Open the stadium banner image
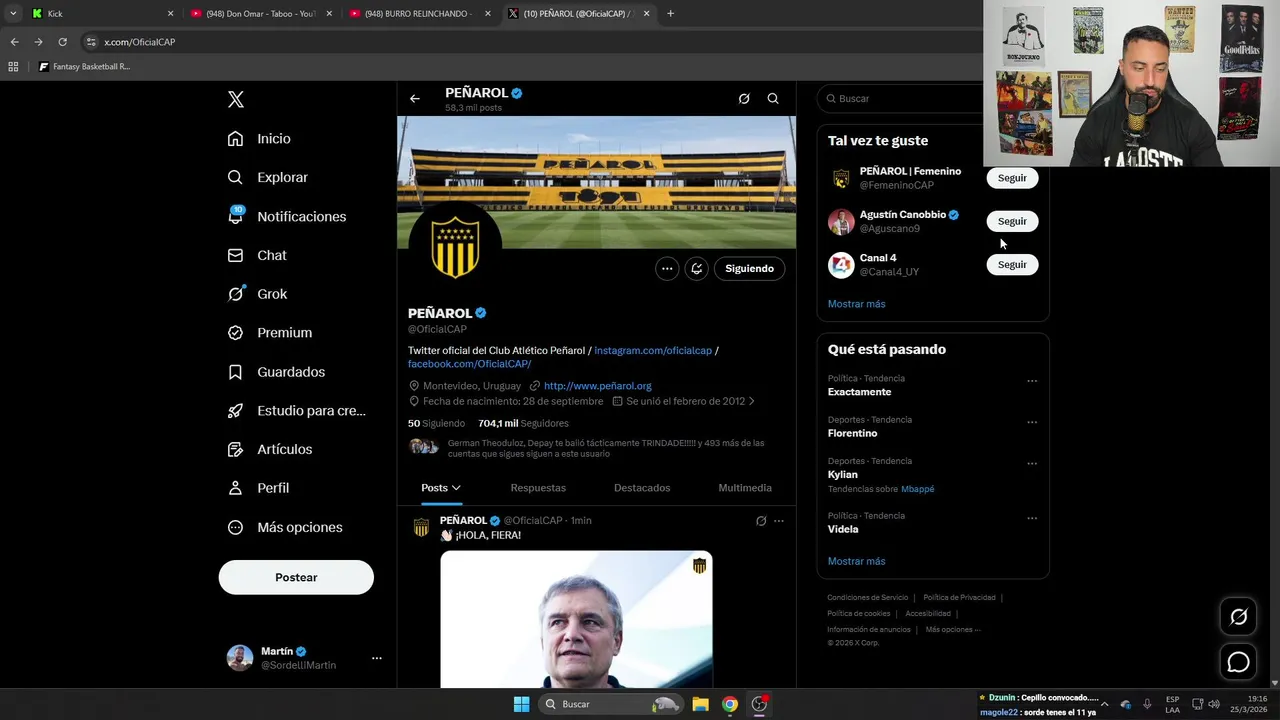The width and height of the screenshot is (1280, 720). point(597,182)
